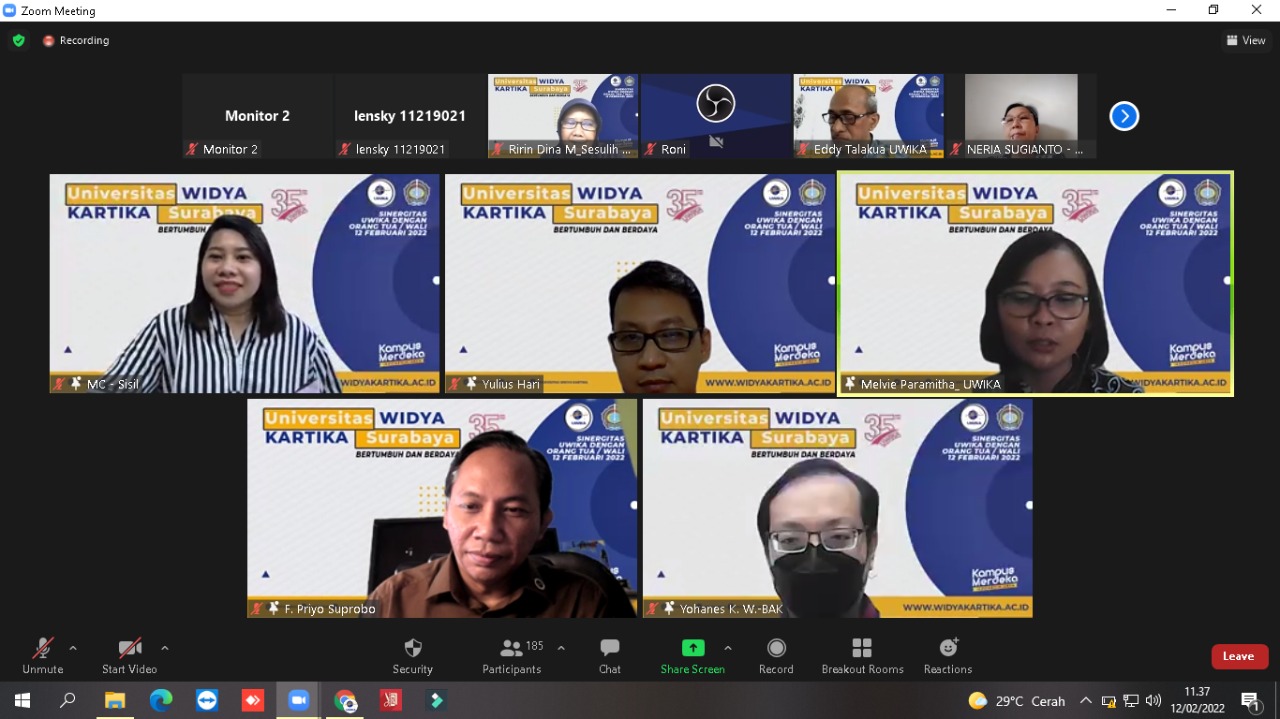Open the View layout menu
This screenshot has height=719, width=1280.
pos(1245,40)
